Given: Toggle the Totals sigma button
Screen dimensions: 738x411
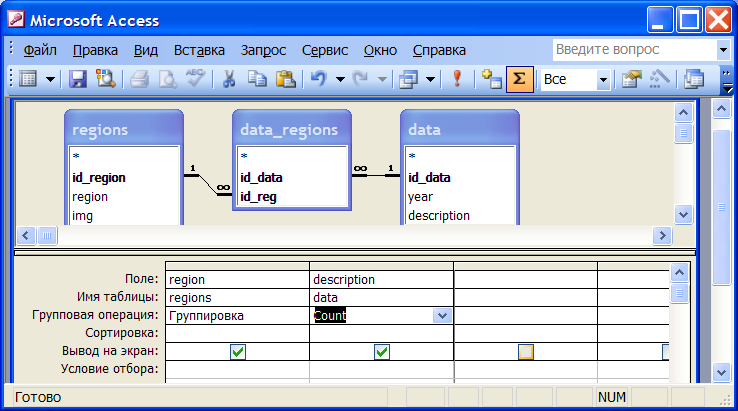Looking at the screenshot, I should pos(520,79).
